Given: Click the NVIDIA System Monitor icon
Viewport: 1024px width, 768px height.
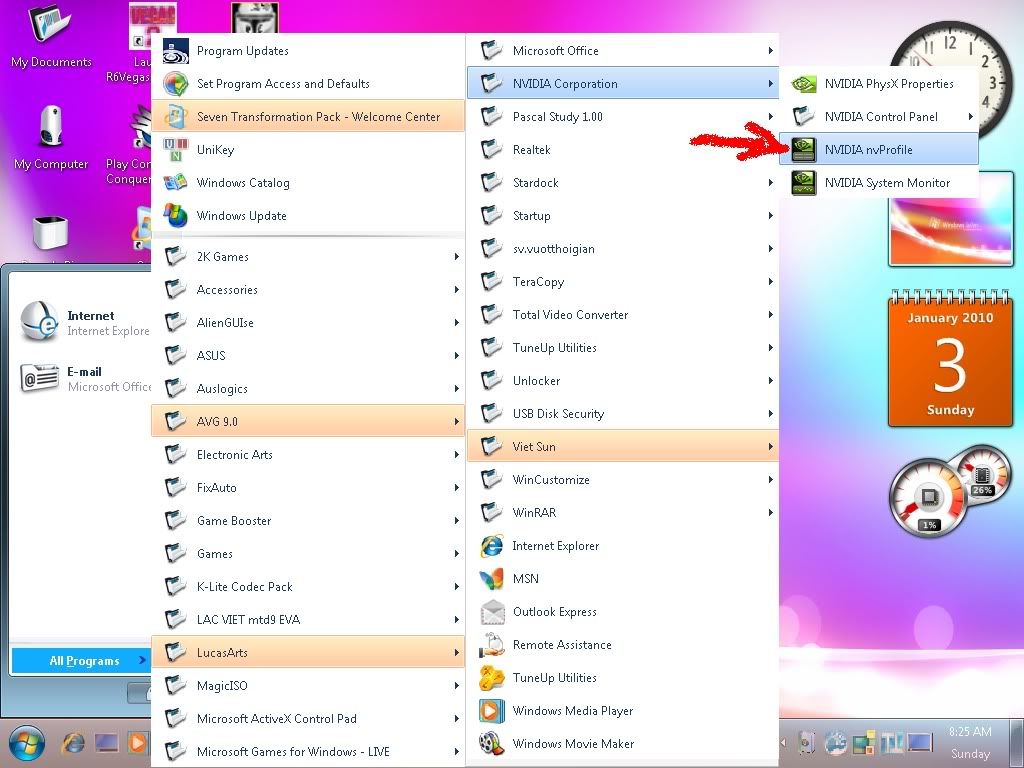Looking at the screenshot, I should pyautogui.click(x=803, y=183).
